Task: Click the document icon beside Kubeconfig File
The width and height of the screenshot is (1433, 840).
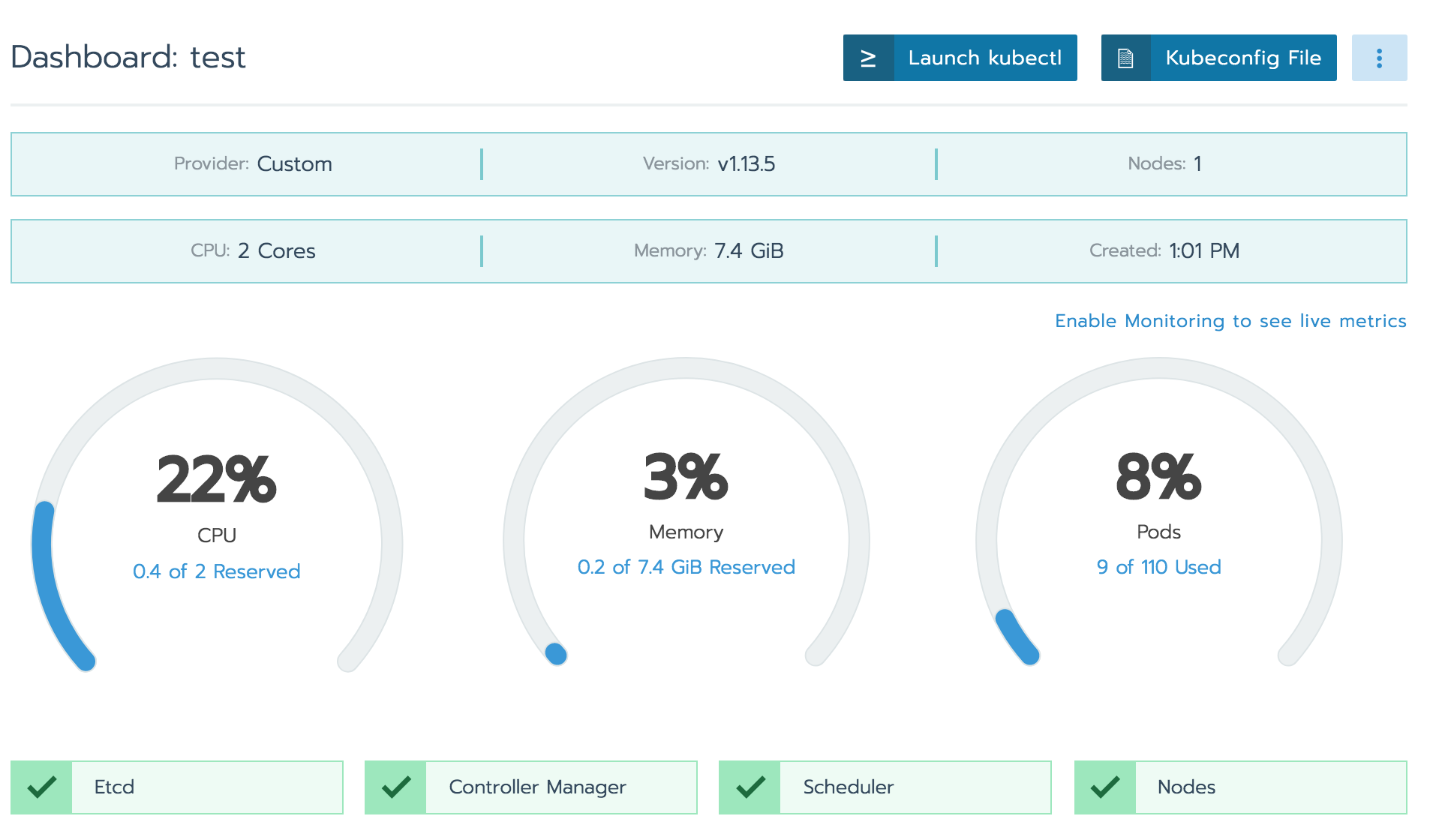Action: 1125,58
